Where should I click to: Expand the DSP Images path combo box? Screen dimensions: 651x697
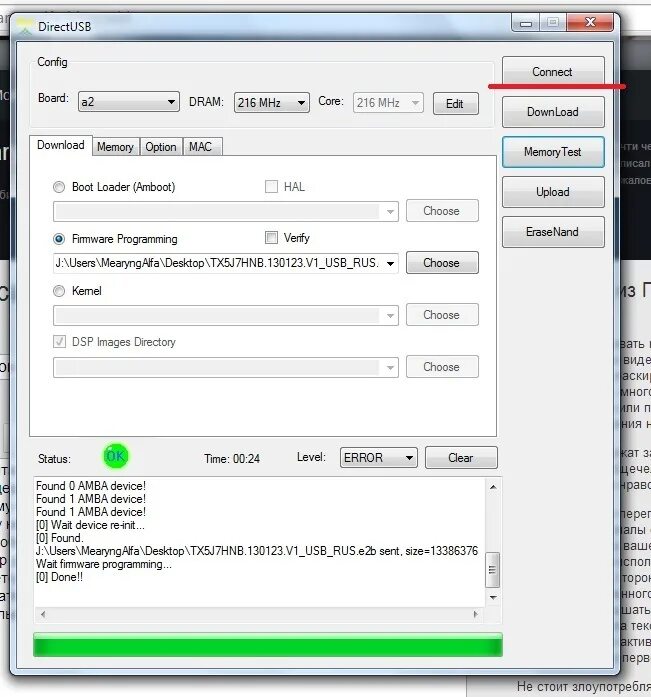(x=390, y=368)
